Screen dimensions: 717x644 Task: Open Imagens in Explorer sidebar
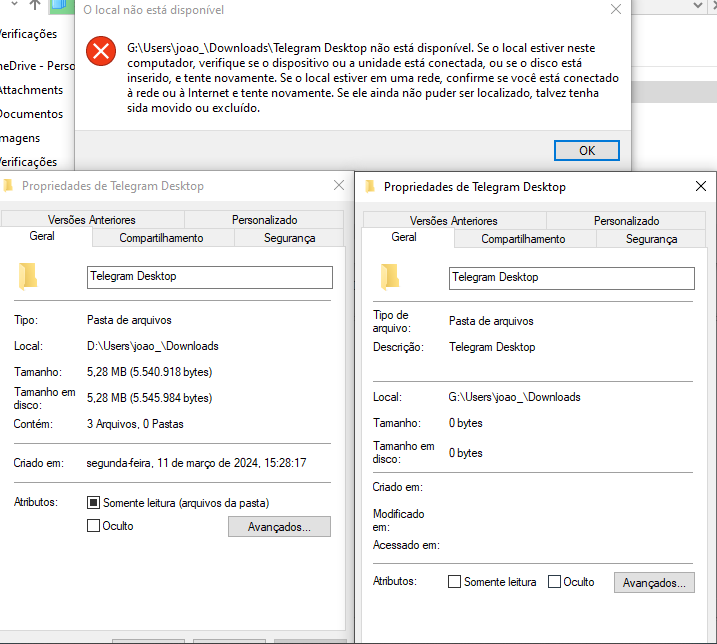(20, 138)
